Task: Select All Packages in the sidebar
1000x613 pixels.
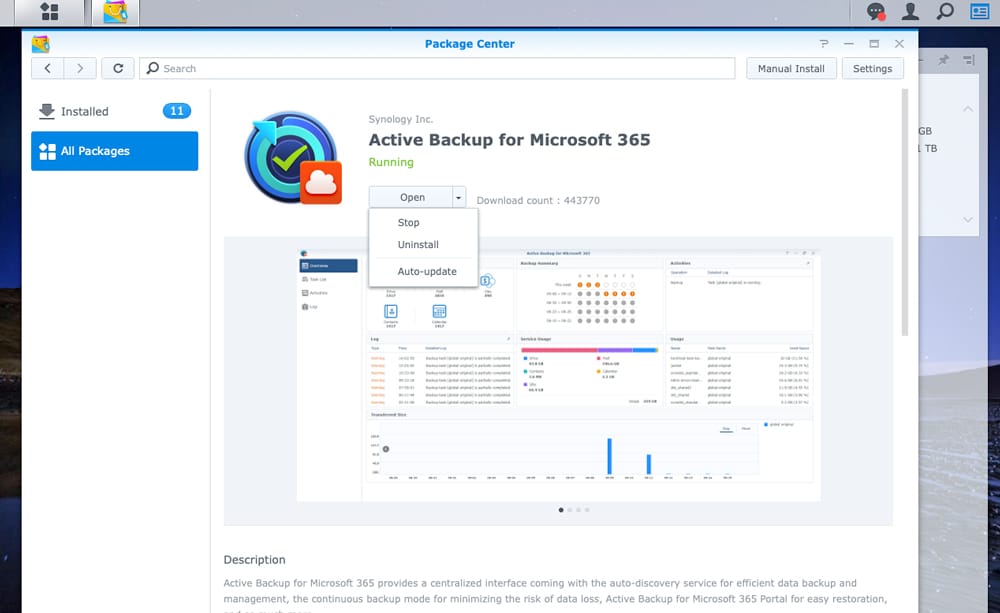Action: click(x=115, y=151)
